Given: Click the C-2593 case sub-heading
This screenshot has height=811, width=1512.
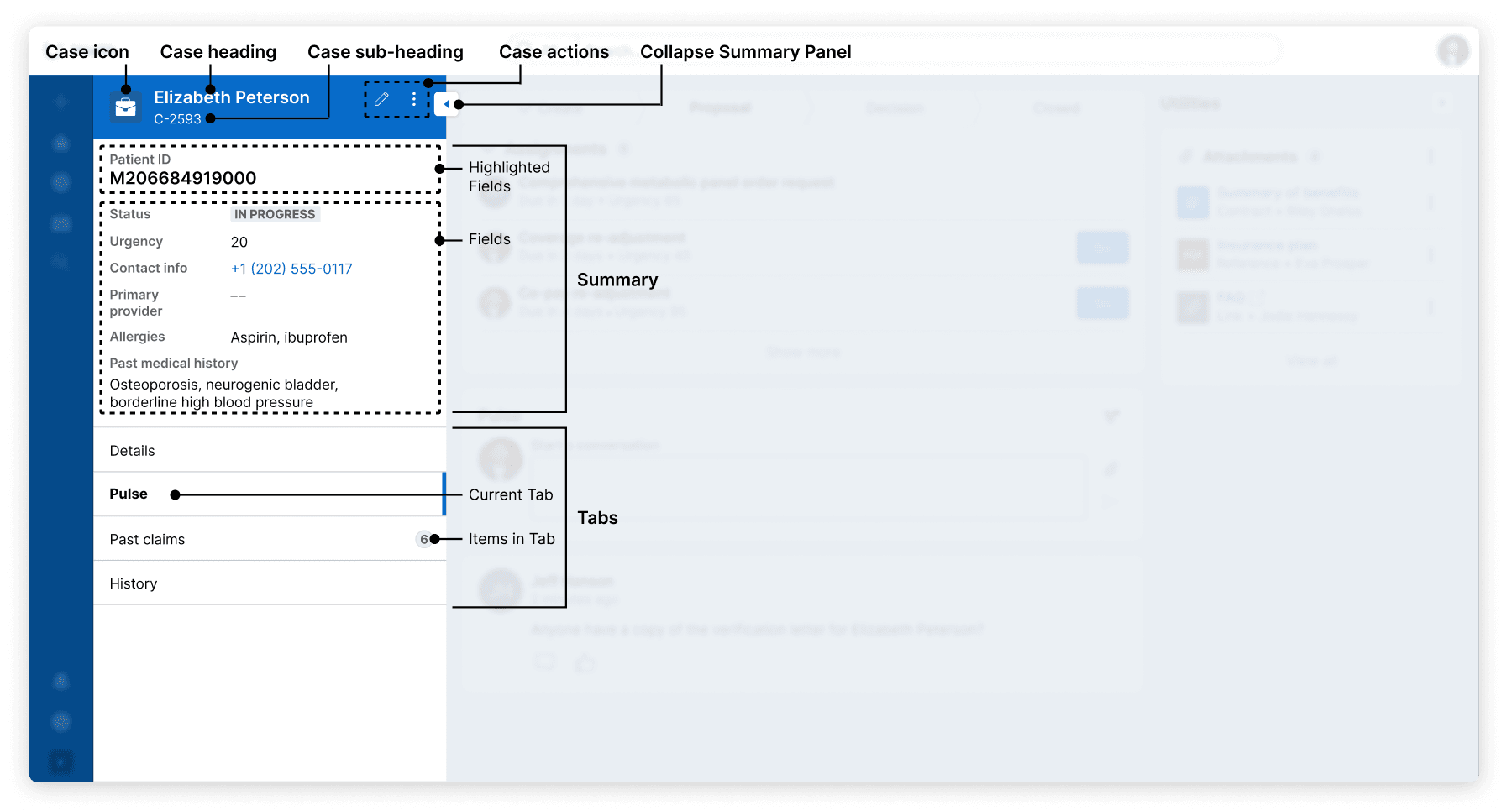Looking at the screenshot, I should click(177, 119).
